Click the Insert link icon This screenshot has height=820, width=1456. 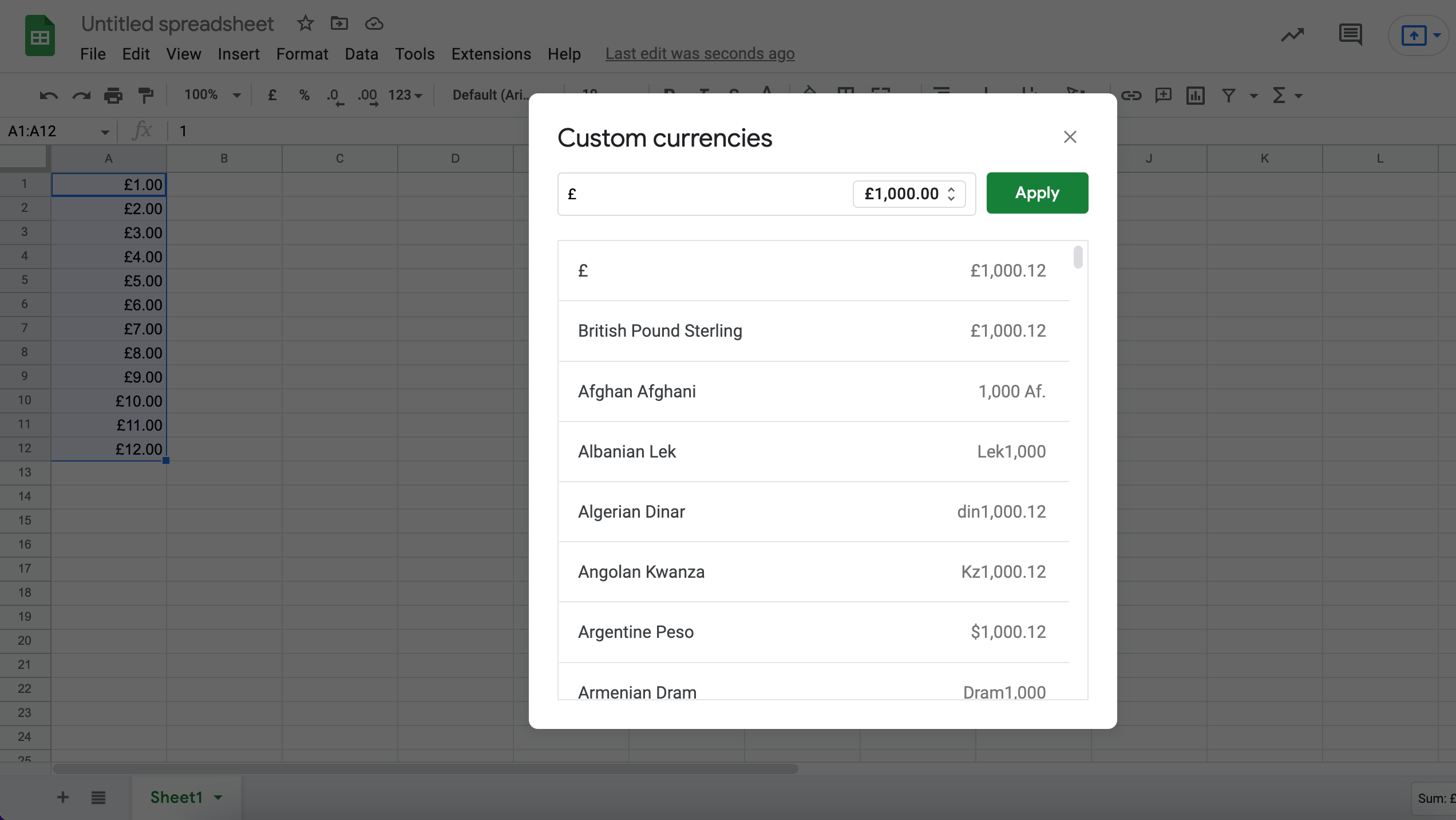(x=1131, y=96)
